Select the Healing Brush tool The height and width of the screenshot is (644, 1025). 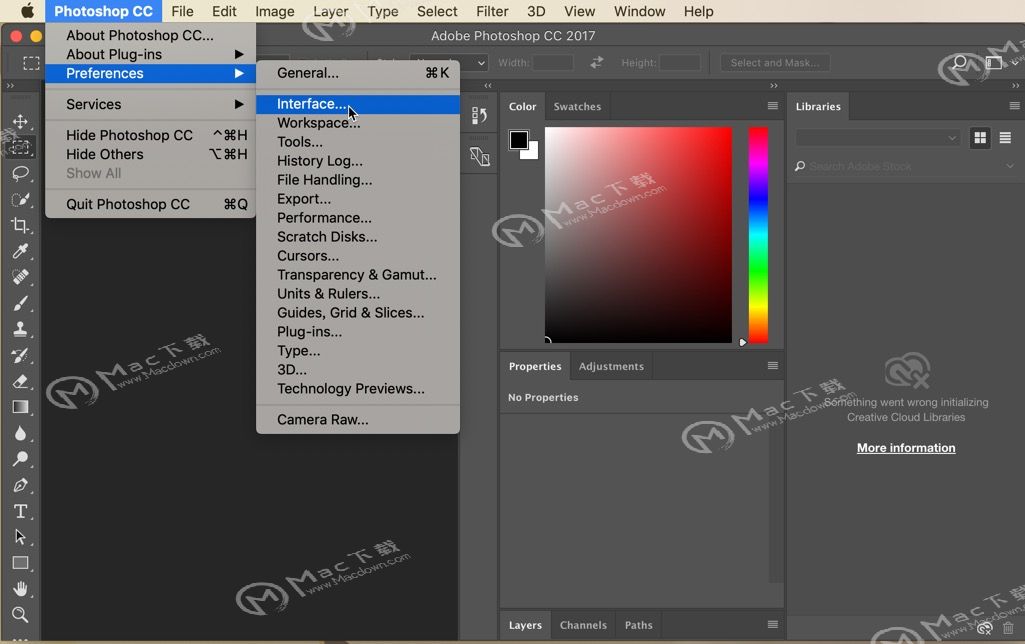coord(20,277)
